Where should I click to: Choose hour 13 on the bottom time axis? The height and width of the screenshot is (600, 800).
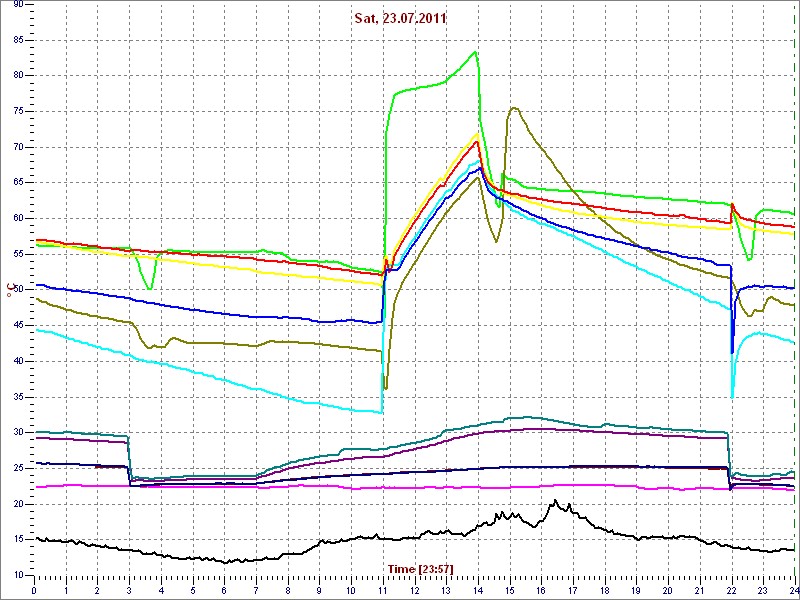(x=446, y=590)
